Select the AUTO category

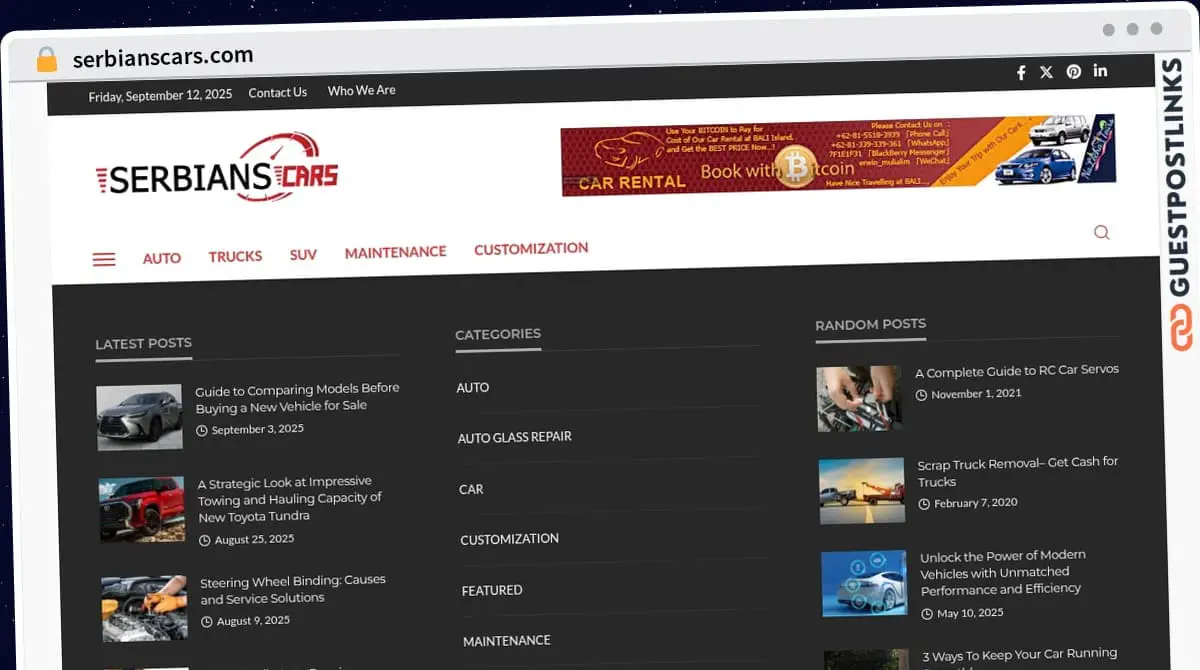tap(473, 387)
